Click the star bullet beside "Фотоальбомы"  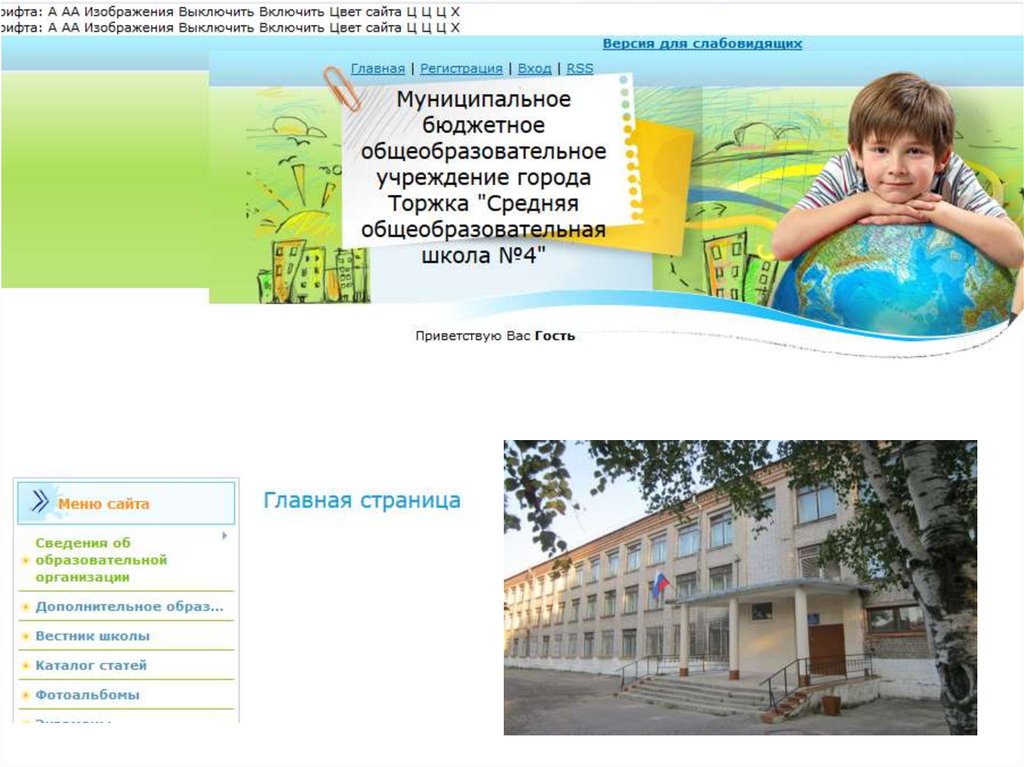25,696
